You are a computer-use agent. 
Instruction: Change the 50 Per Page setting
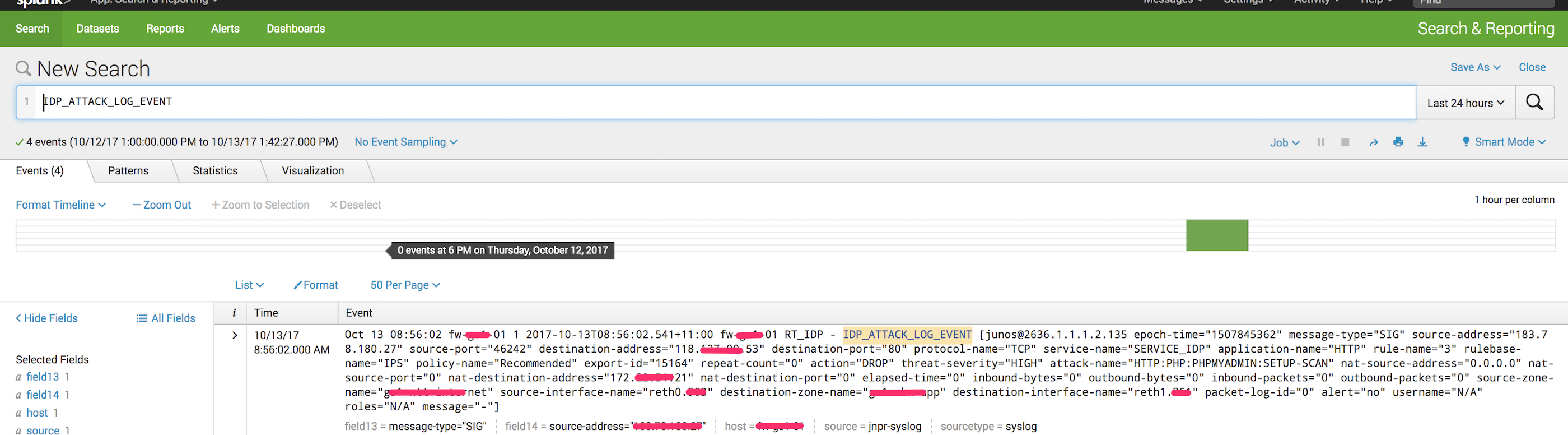[x=405, y=285]
